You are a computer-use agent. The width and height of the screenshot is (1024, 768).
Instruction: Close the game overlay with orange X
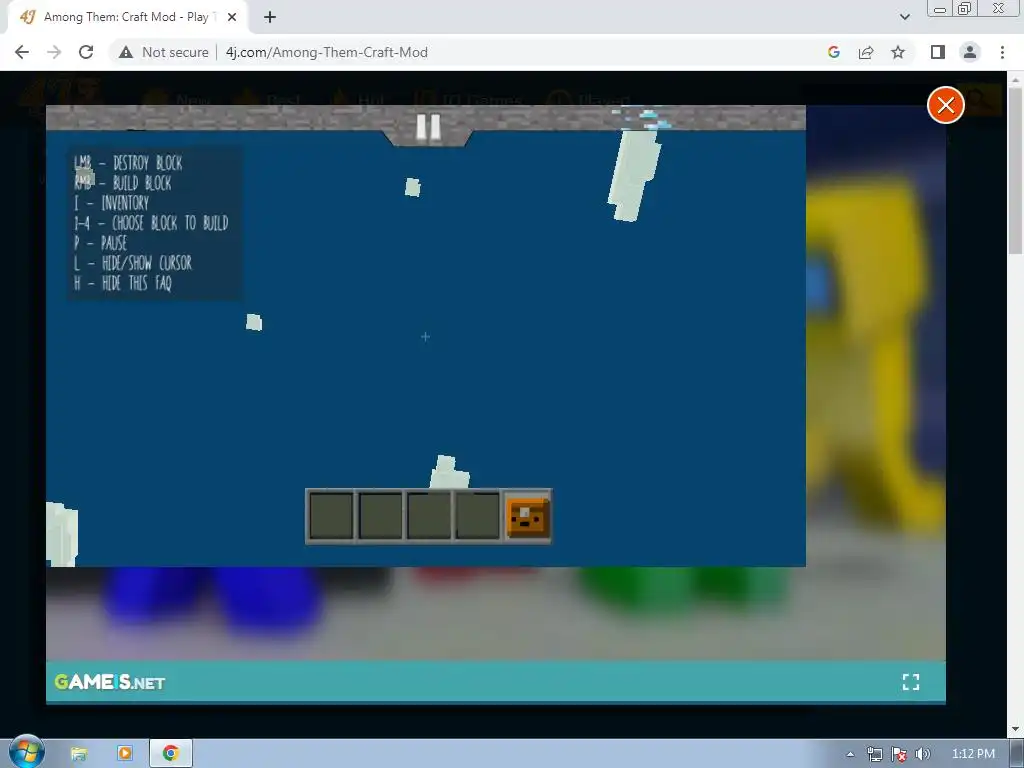click(946, 104)
